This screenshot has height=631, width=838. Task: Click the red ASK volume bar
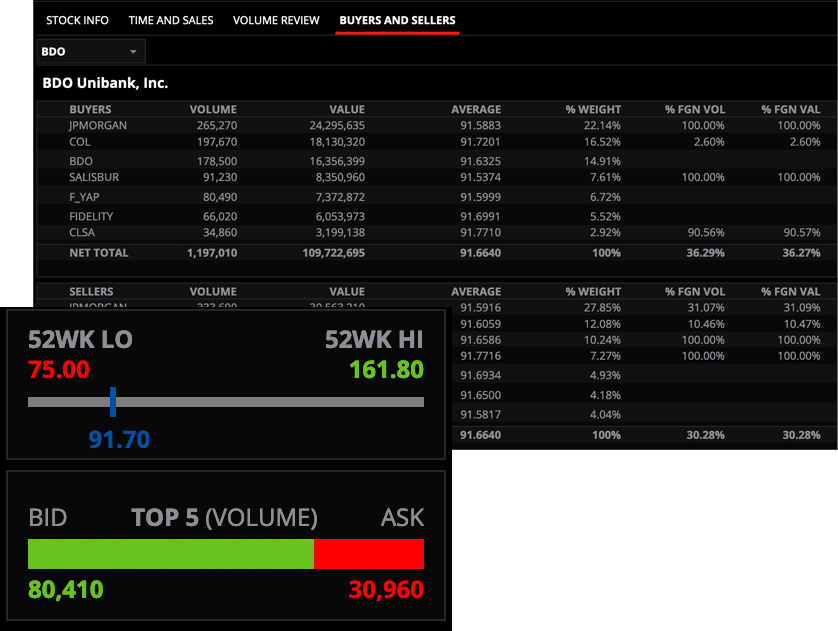click(x=369, y=554)
